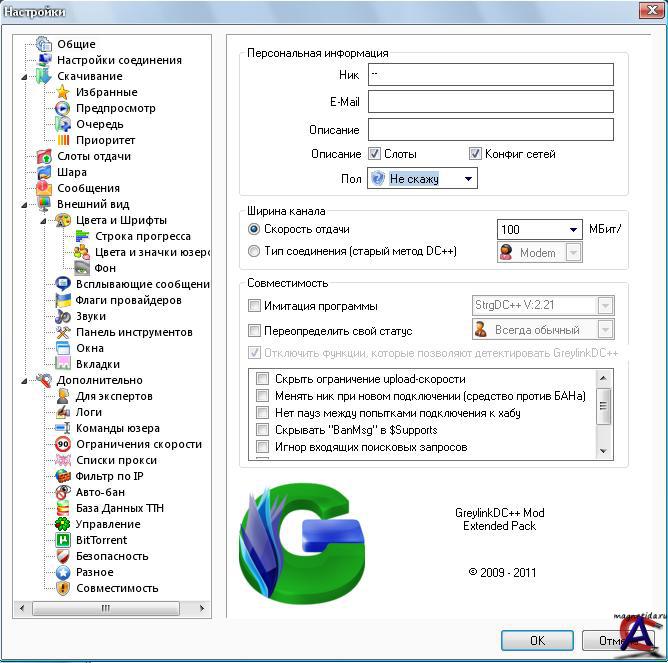Click the speed limit icon beside Ограничения скорости
Viewport: 668px width, 663px height.
(63, 444)
